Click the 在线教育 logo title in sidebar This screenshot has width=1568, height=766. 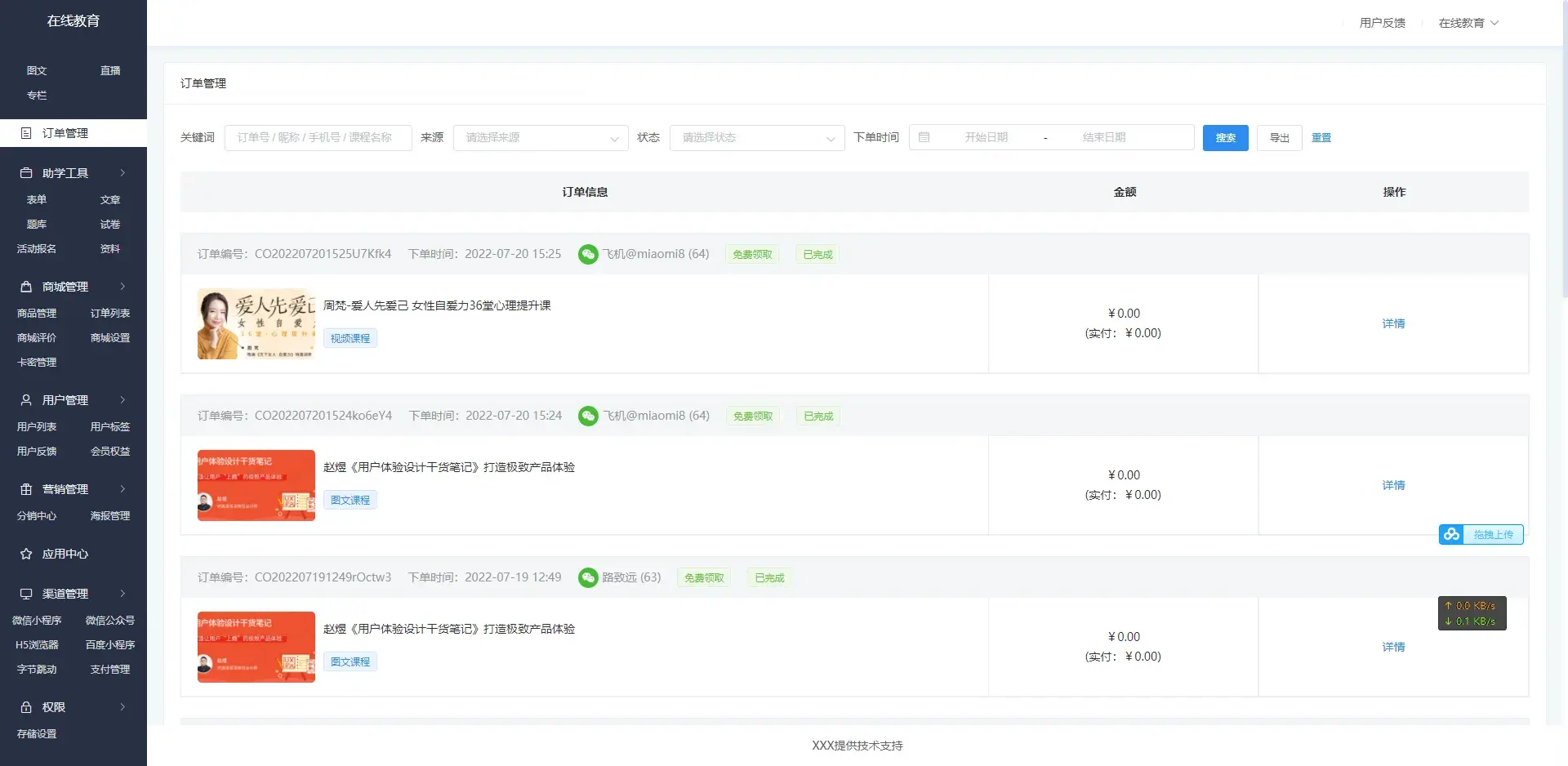point(73,21)
